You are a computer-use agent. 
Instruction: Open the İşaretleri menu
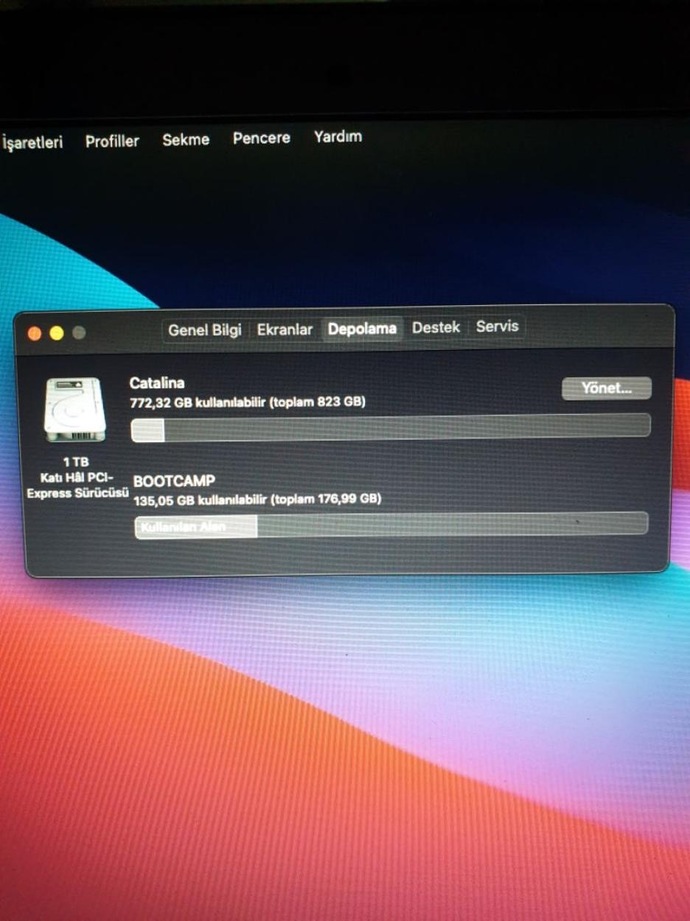pos(32,143)
